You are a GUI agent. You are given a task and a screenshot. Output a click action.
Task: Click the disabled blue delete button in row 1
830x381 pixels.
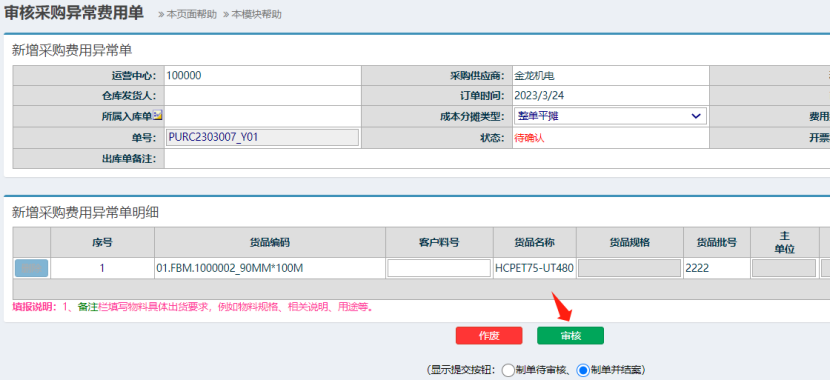[x=31, y=268]
